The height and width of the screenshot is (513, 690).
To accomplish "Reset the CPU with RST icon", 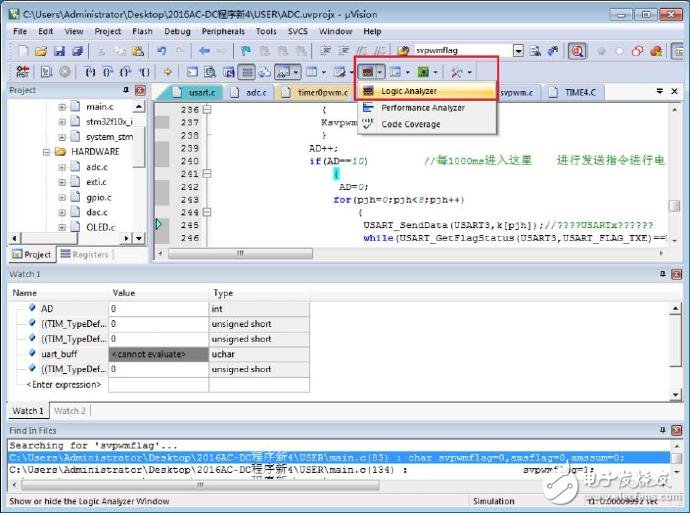I will point(22,71).
